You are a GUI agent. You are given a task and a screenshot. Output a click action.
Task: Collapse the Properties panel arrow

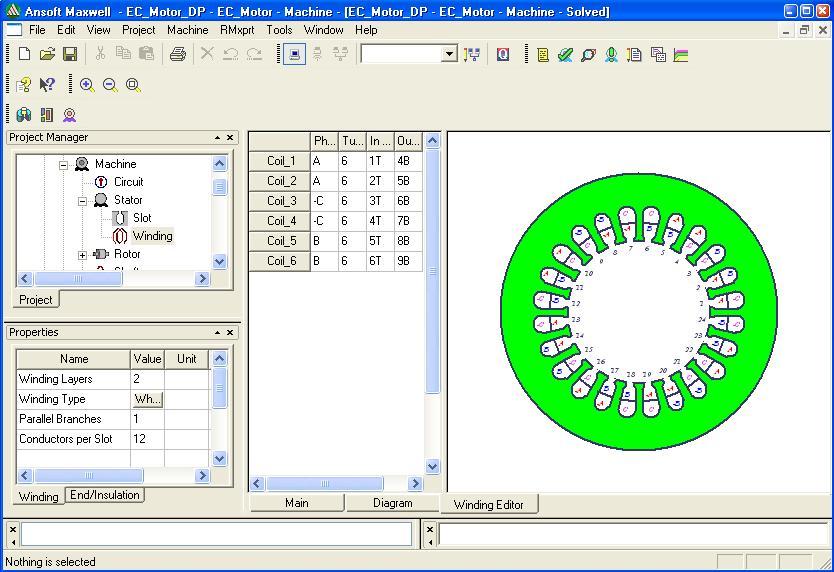click(x=217, y=333)
